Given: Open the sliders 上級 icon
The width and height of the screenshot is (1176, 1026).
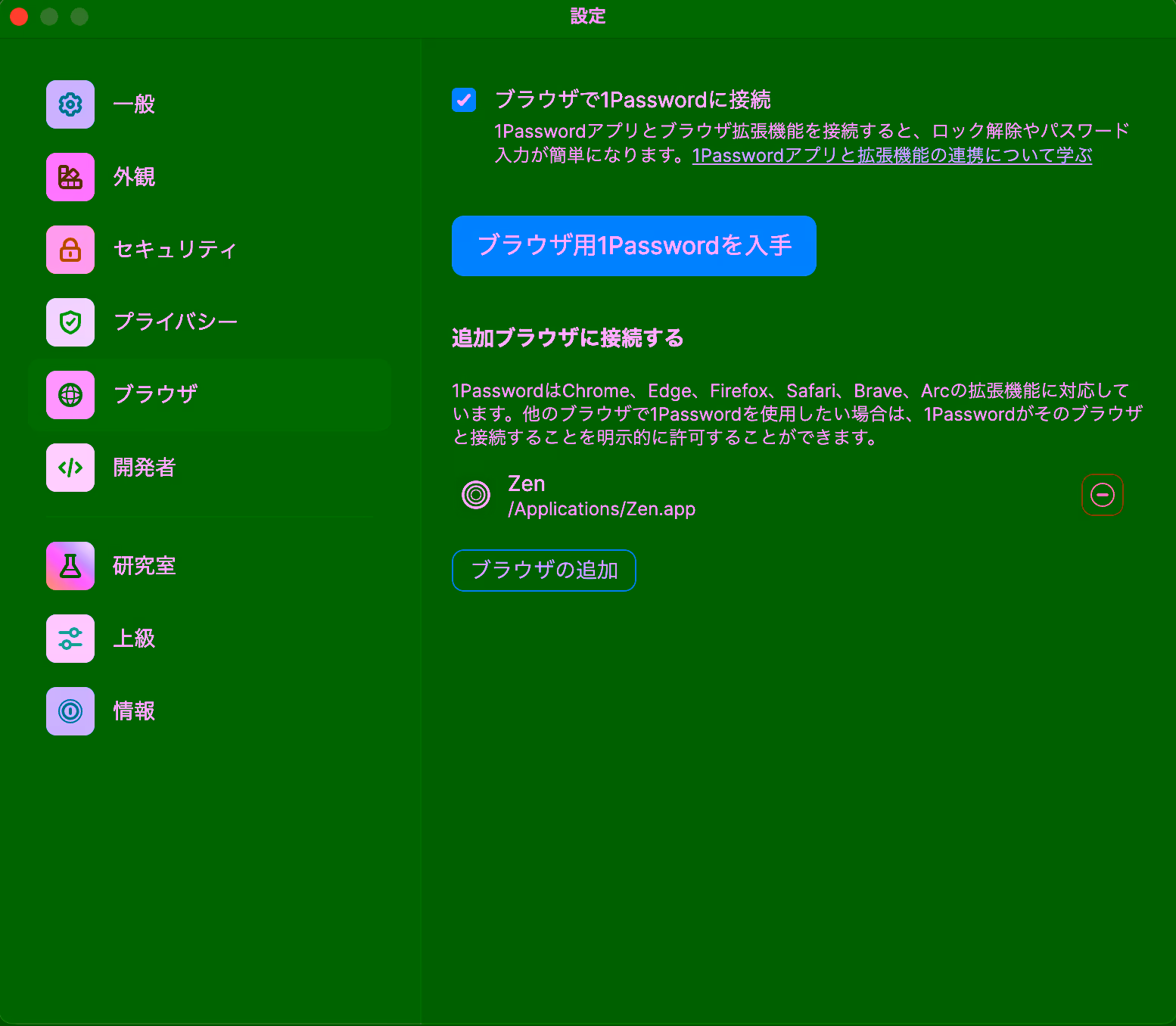Looking at the screenshot, I should click(x=70, y=639).
